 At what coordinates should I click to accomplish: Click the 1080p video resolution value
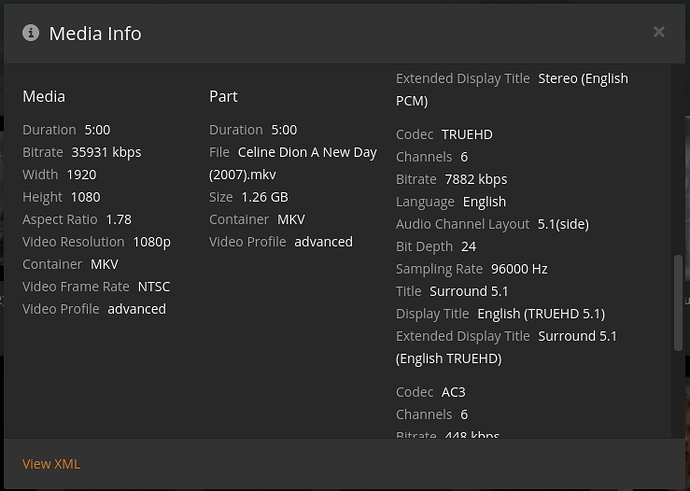[152, 242]
